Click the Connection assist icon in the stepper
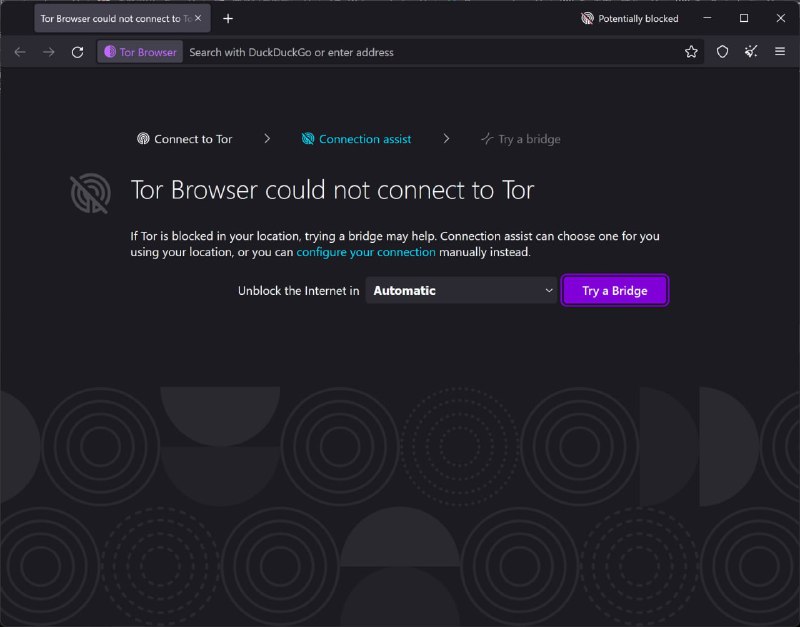 (x=308, y=139)
